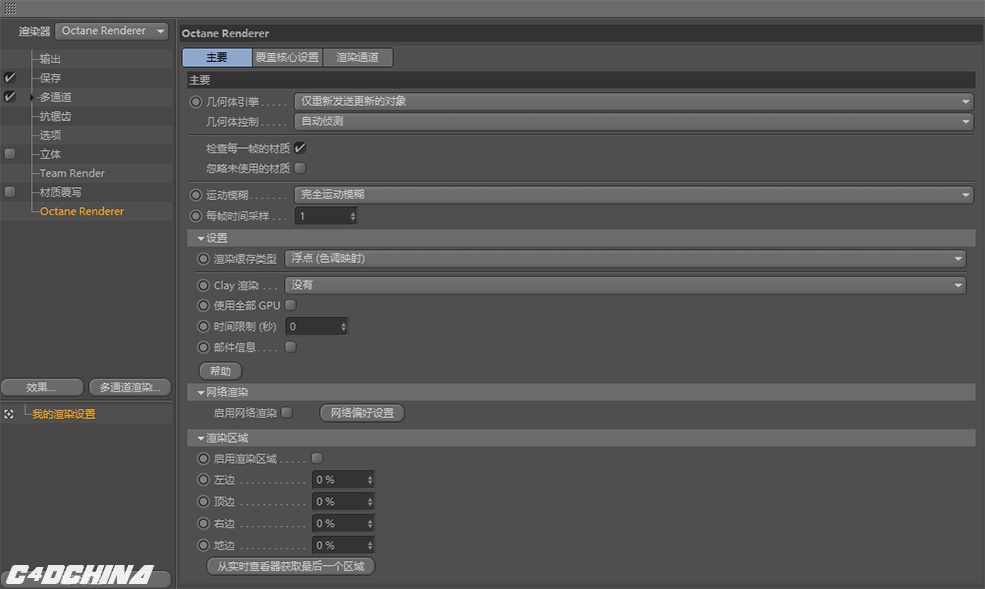Click the grip icon at the window's top-left
Image resolution: width=985 pixels, height=589 pixels.
point(10,8)
